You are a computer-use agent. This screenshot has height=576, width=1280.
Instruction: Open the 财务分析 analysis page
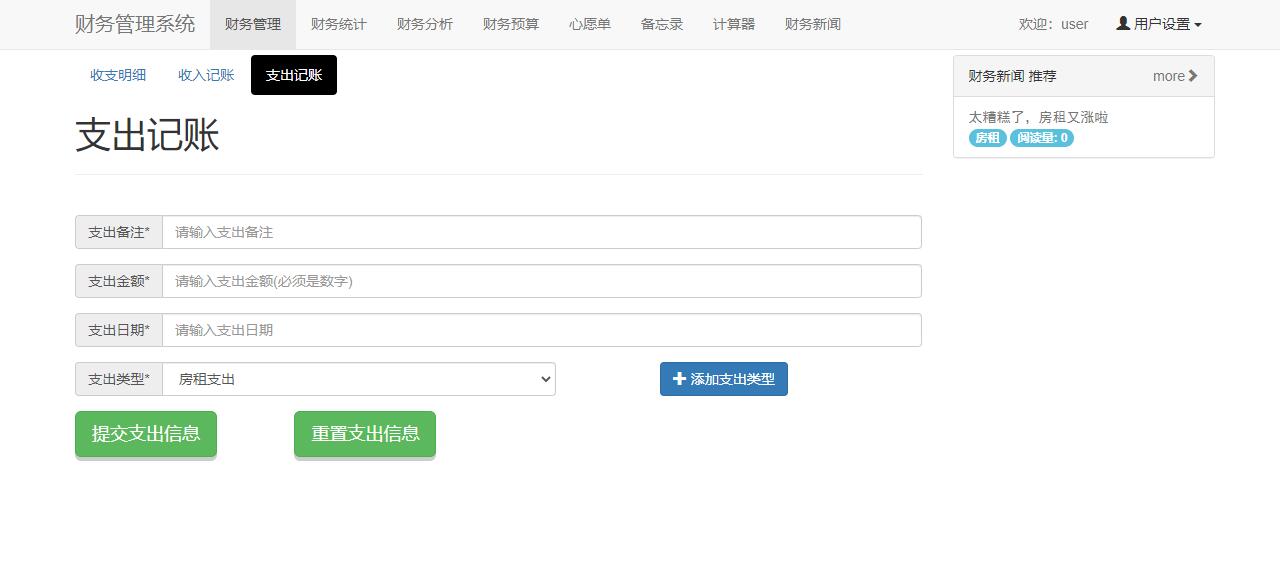[424, 24]
